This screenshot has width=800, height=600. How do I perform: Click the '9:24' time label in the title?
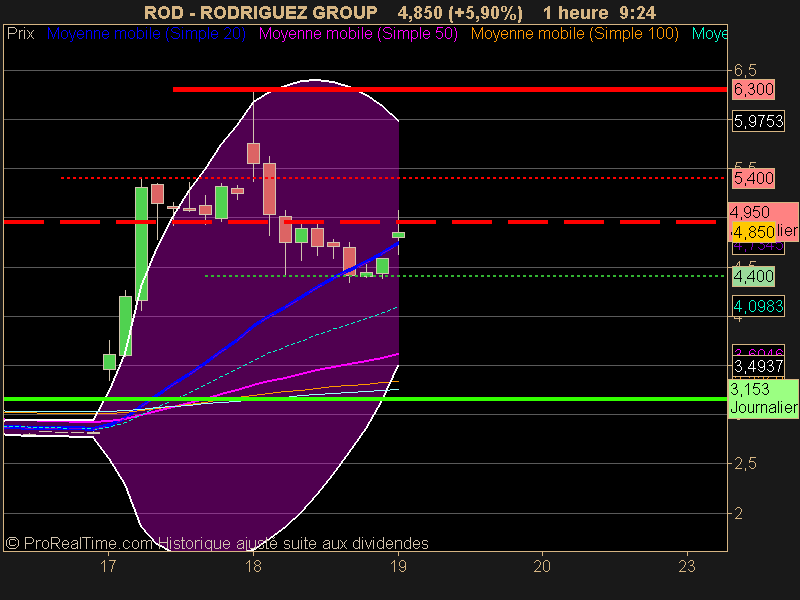coord(637,13)
